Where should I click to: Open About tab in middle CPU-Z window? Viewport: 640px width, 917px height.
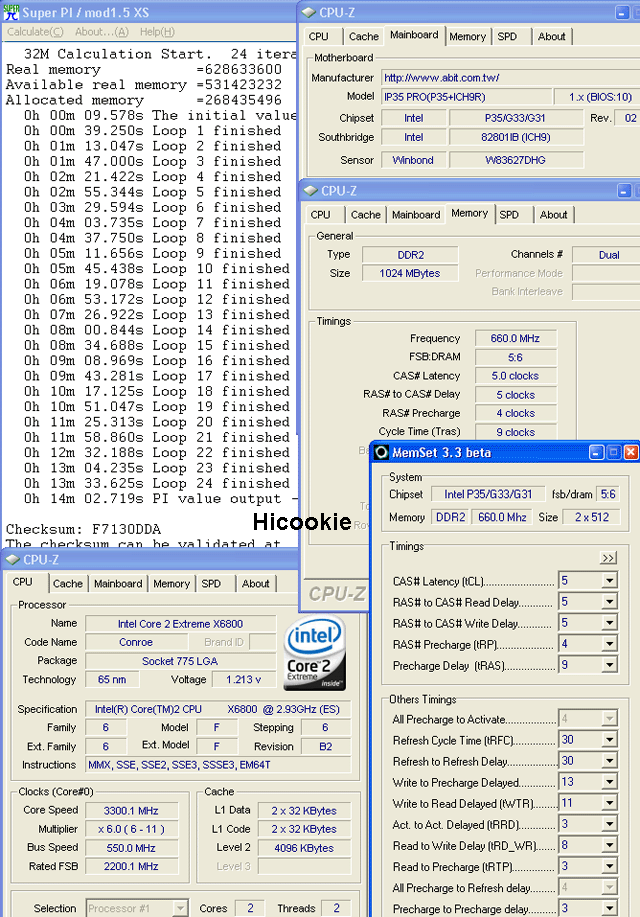553,215
